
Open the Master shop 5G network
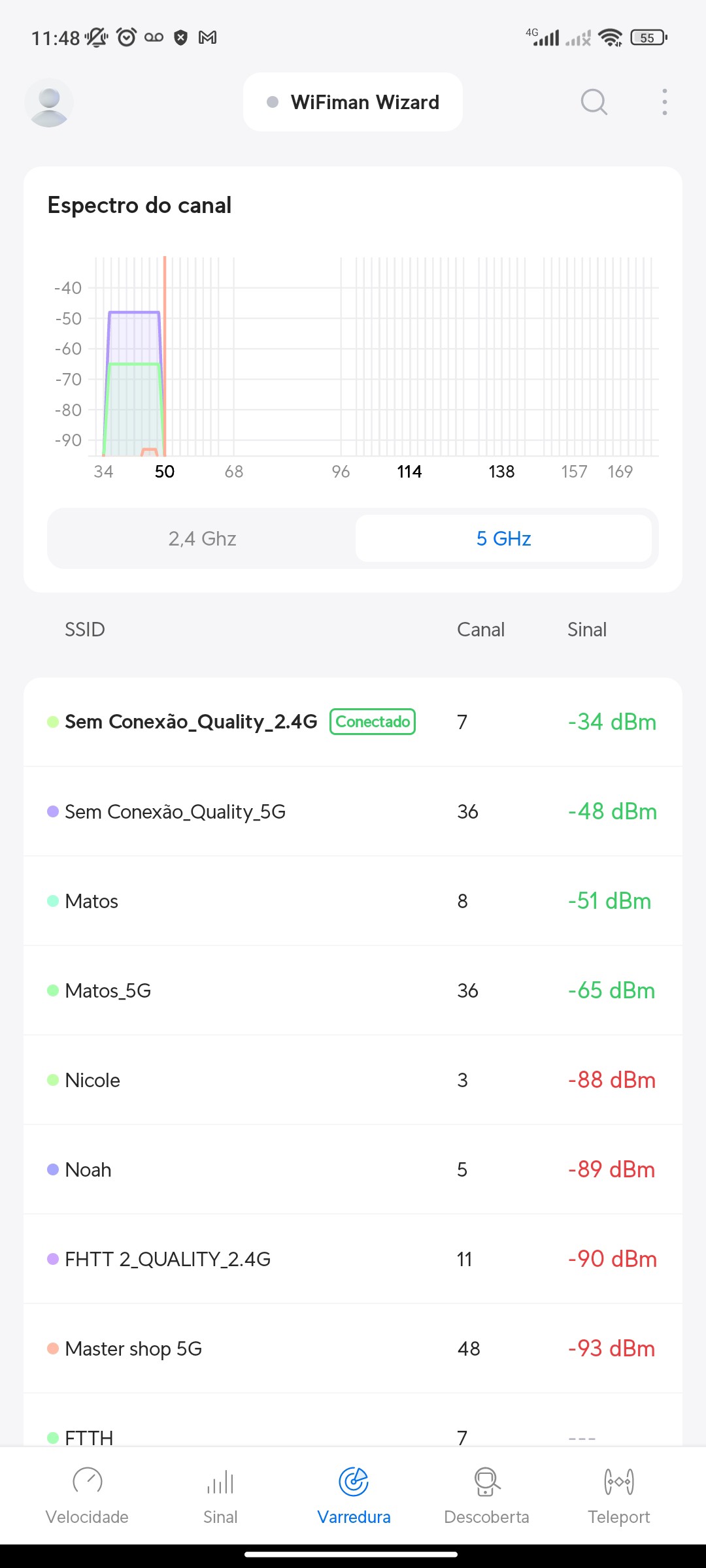[x=133, y=1348]
